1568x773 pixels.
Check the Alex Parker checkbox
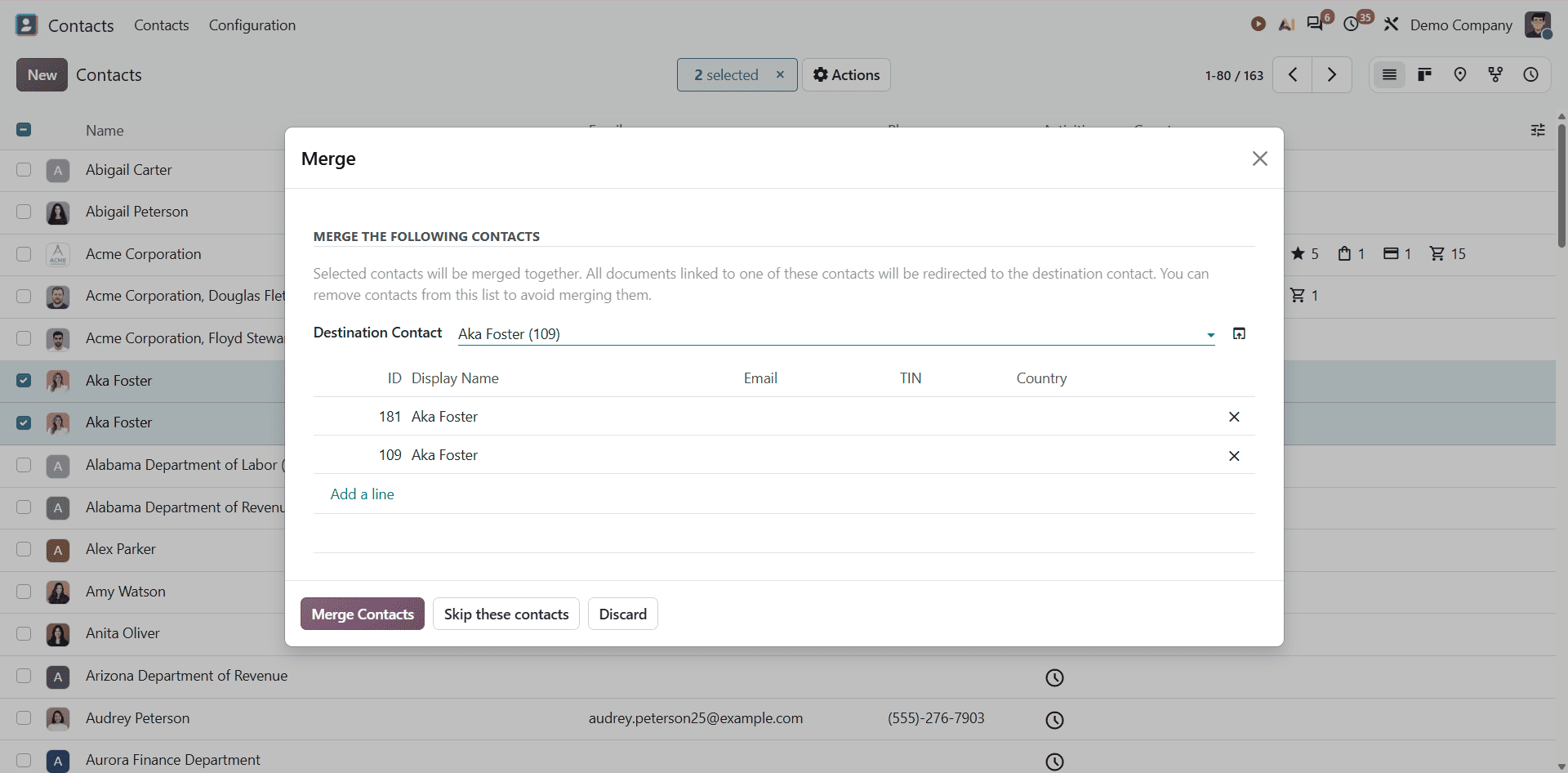pyautogui.click(x=24, y=549)
